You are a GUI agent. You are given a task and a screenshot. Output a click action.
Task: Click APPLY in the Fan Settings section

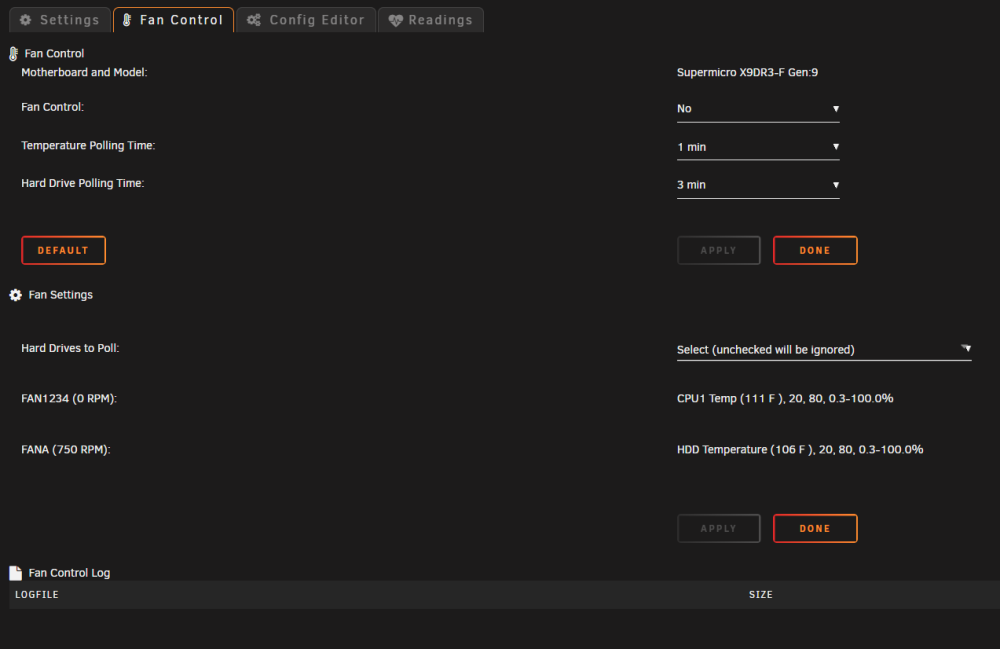point(719,529)
